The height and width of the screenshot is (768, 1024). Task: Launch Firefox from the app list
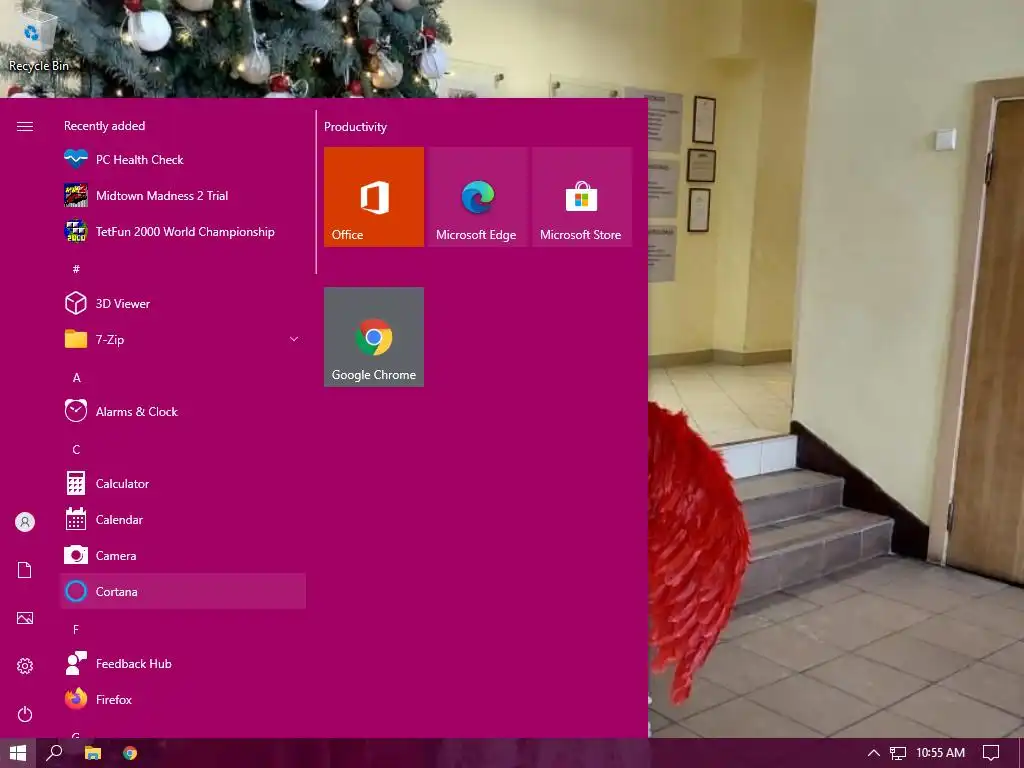(183, 699)
